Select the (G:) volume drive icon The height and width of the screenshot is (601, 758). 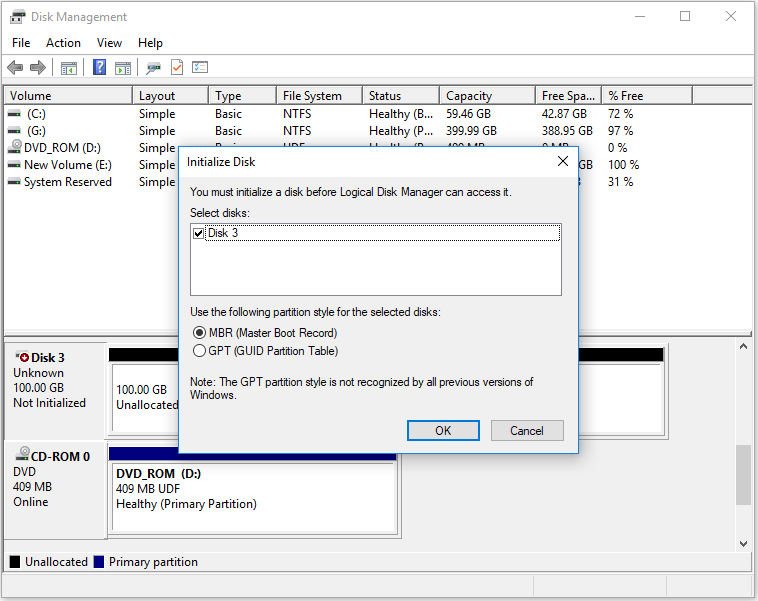(15, 131)
